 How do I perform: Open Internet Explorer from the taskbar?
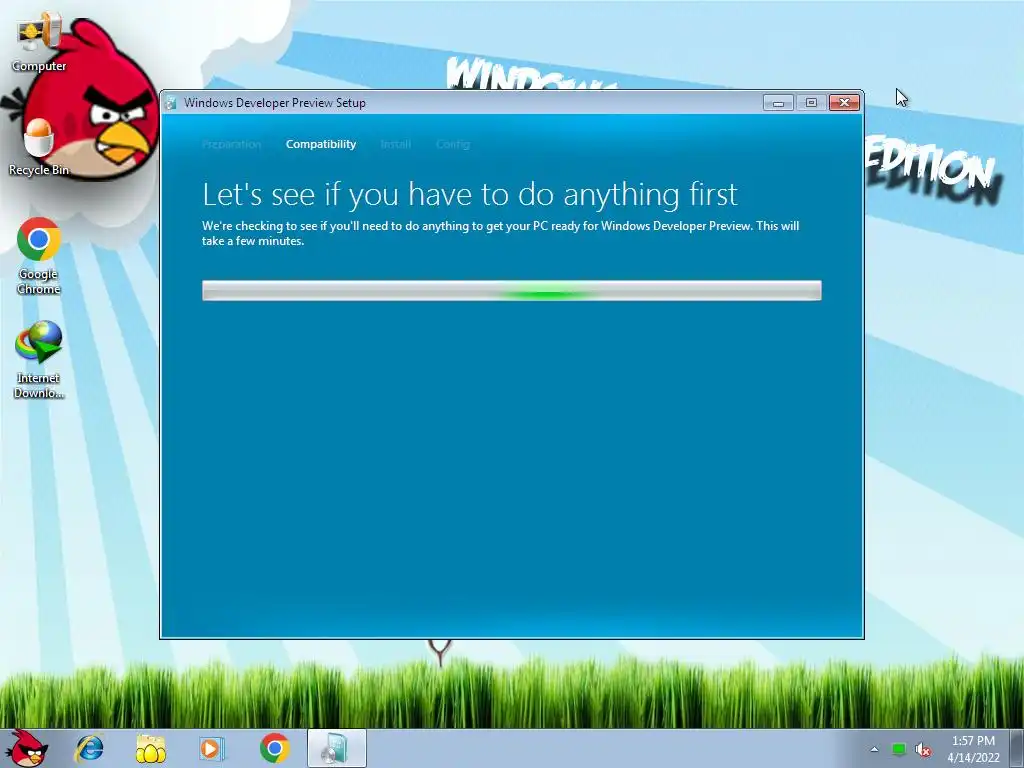pyautogui.click(x=89, y=748)
